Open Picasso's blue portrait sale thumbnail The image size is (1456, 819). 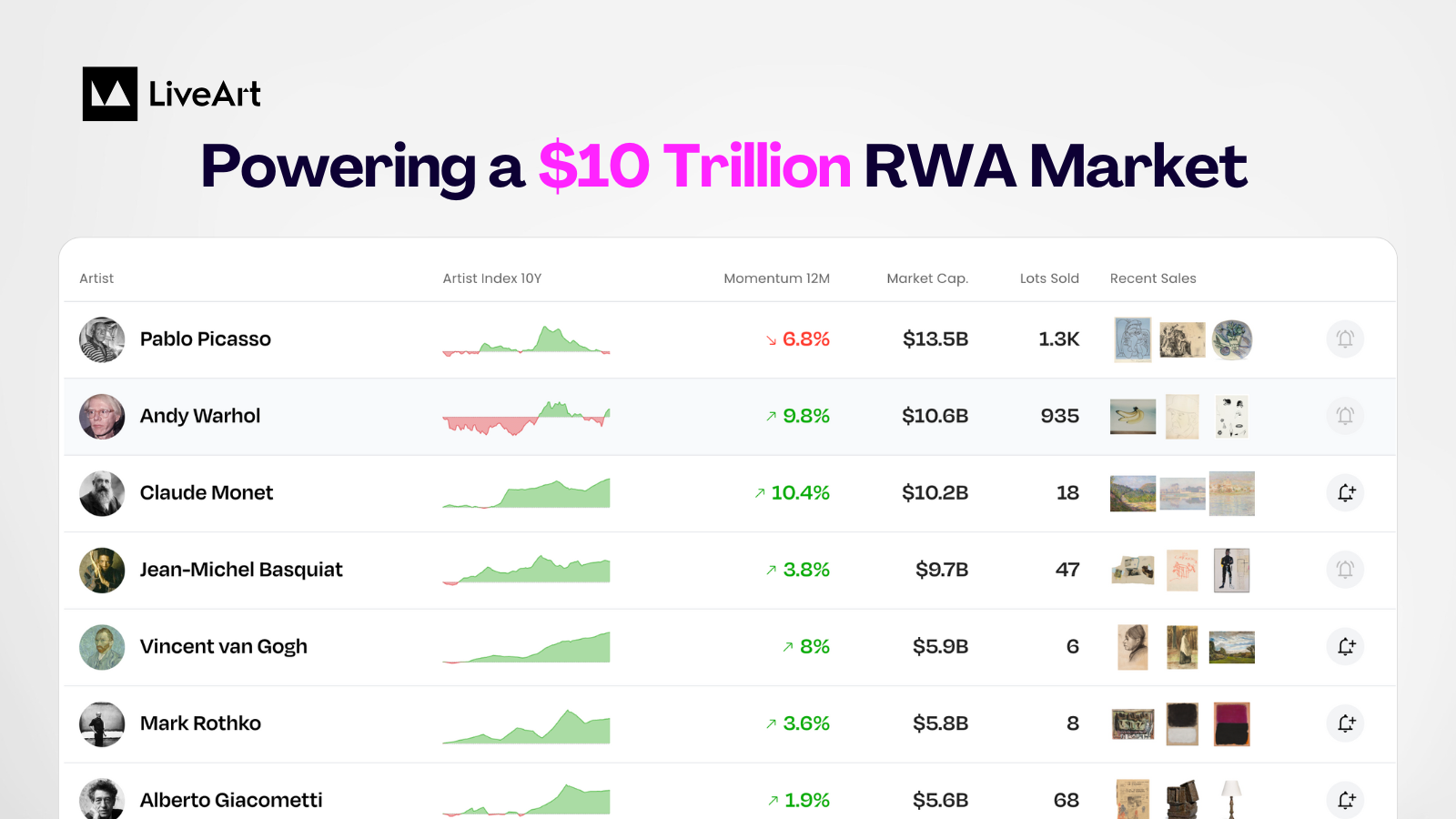1133,339
